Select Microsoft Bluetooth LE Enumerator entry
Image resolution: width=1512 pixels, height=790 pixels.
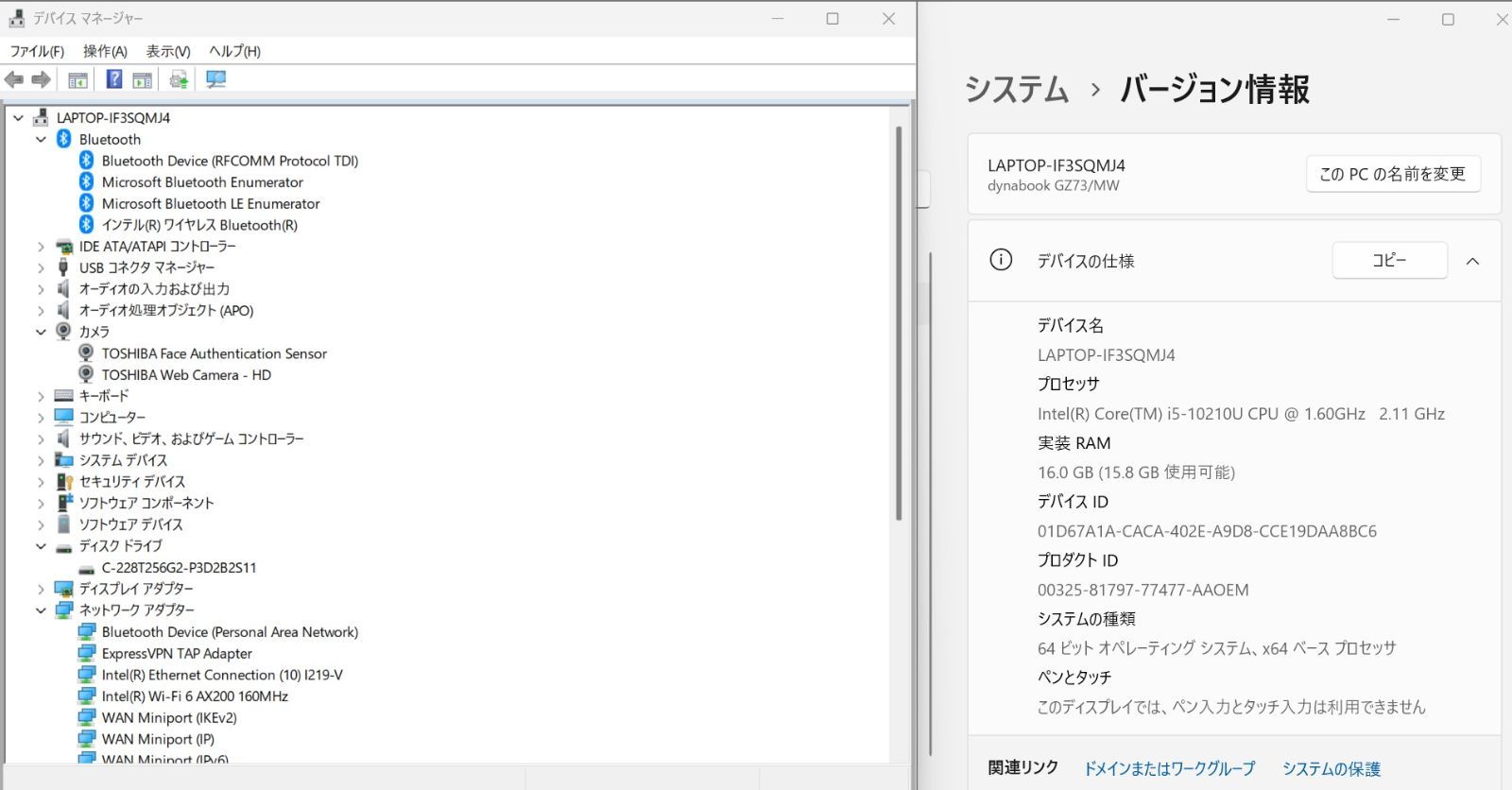point(211,203)
